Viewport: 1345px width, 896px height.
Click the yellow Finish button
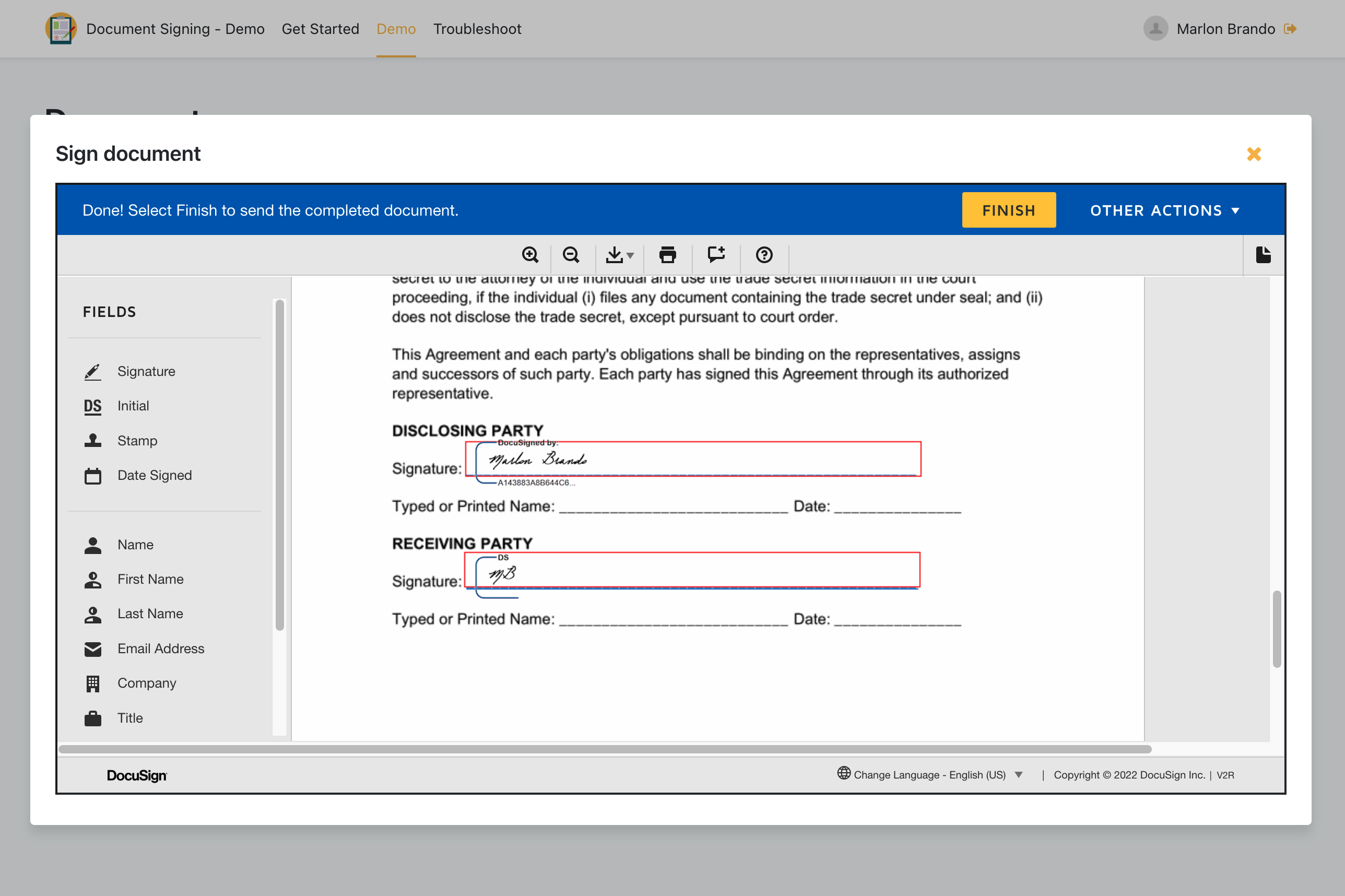(1008, 210)
